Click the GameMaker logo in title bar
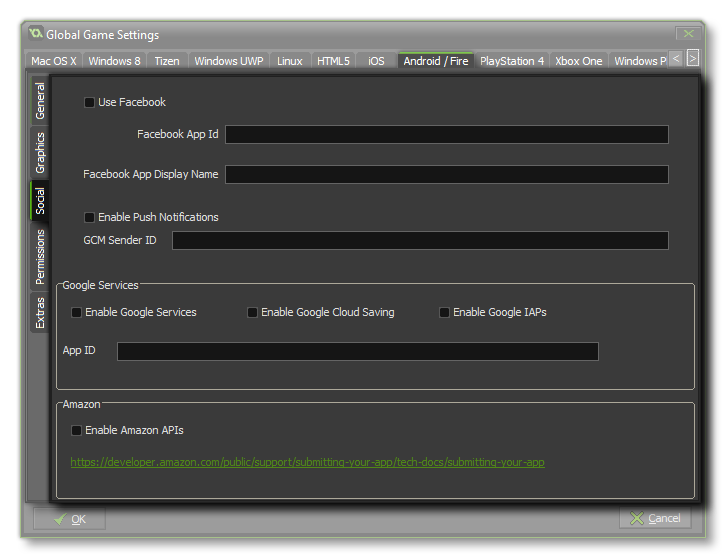This screenshot has width=726, height=558. [x=35, y=35]
